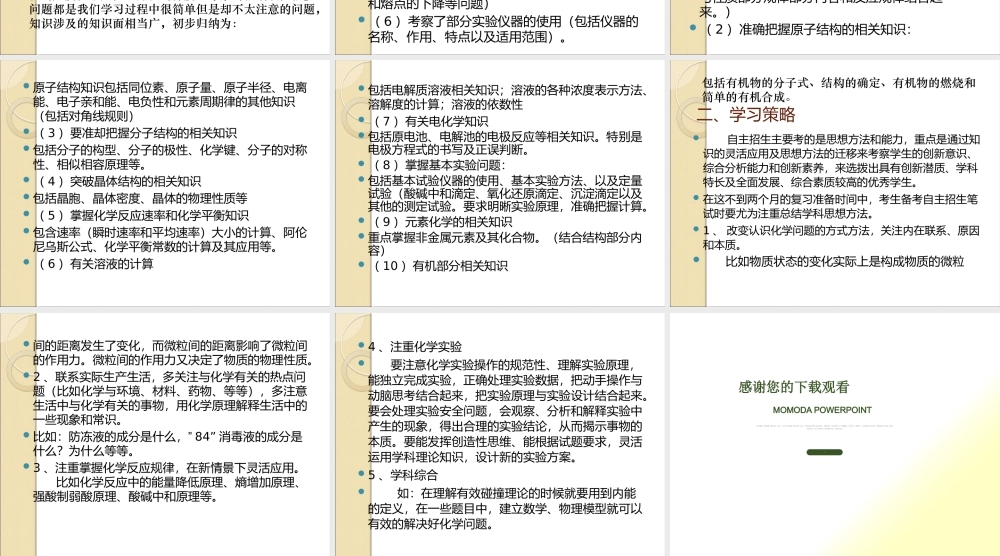Viewport: 1000px width, 556px height.
Task: Click the bullet starting '（6）考察了部分实验仪器的使用'
Action: coord(503,29)
